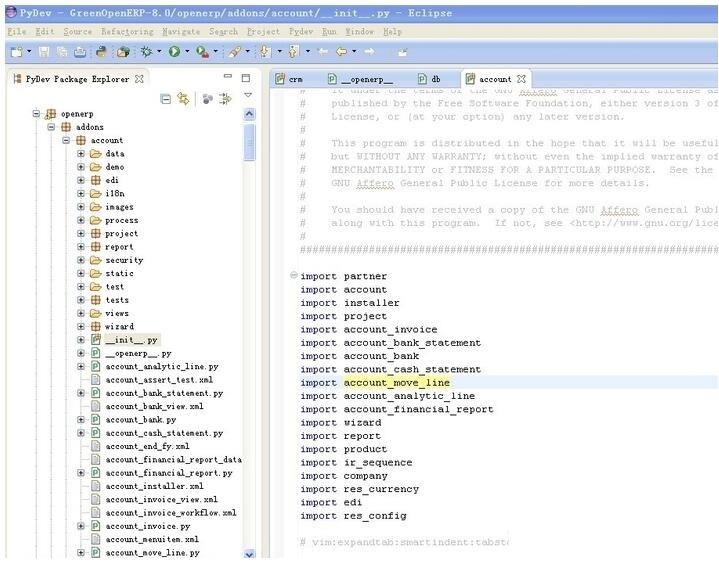Click the Save All toolbar icon
Screen dimensions: 719x573
(62, 52)
